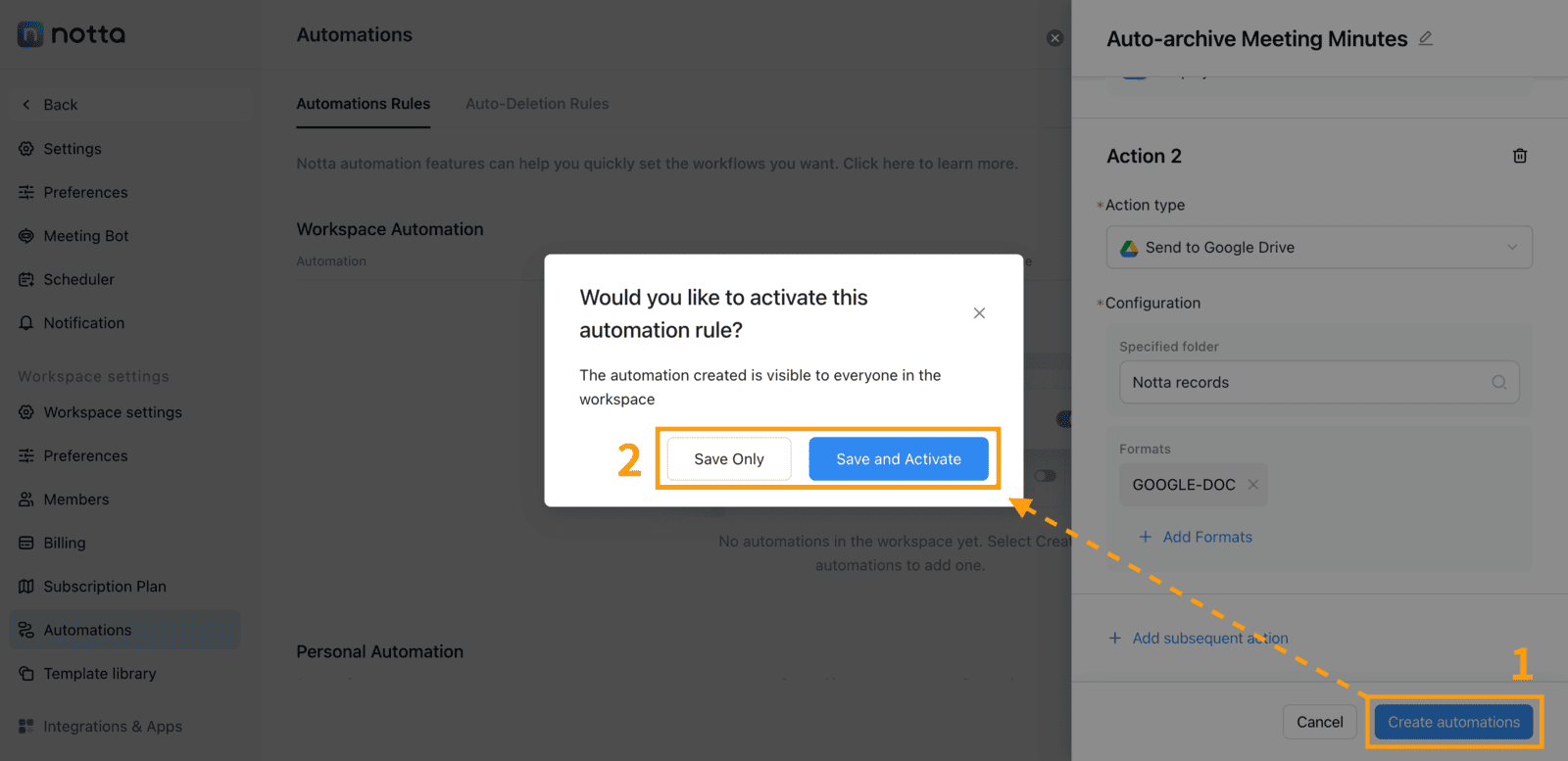Click Save and Activate button

pos(899,459)
